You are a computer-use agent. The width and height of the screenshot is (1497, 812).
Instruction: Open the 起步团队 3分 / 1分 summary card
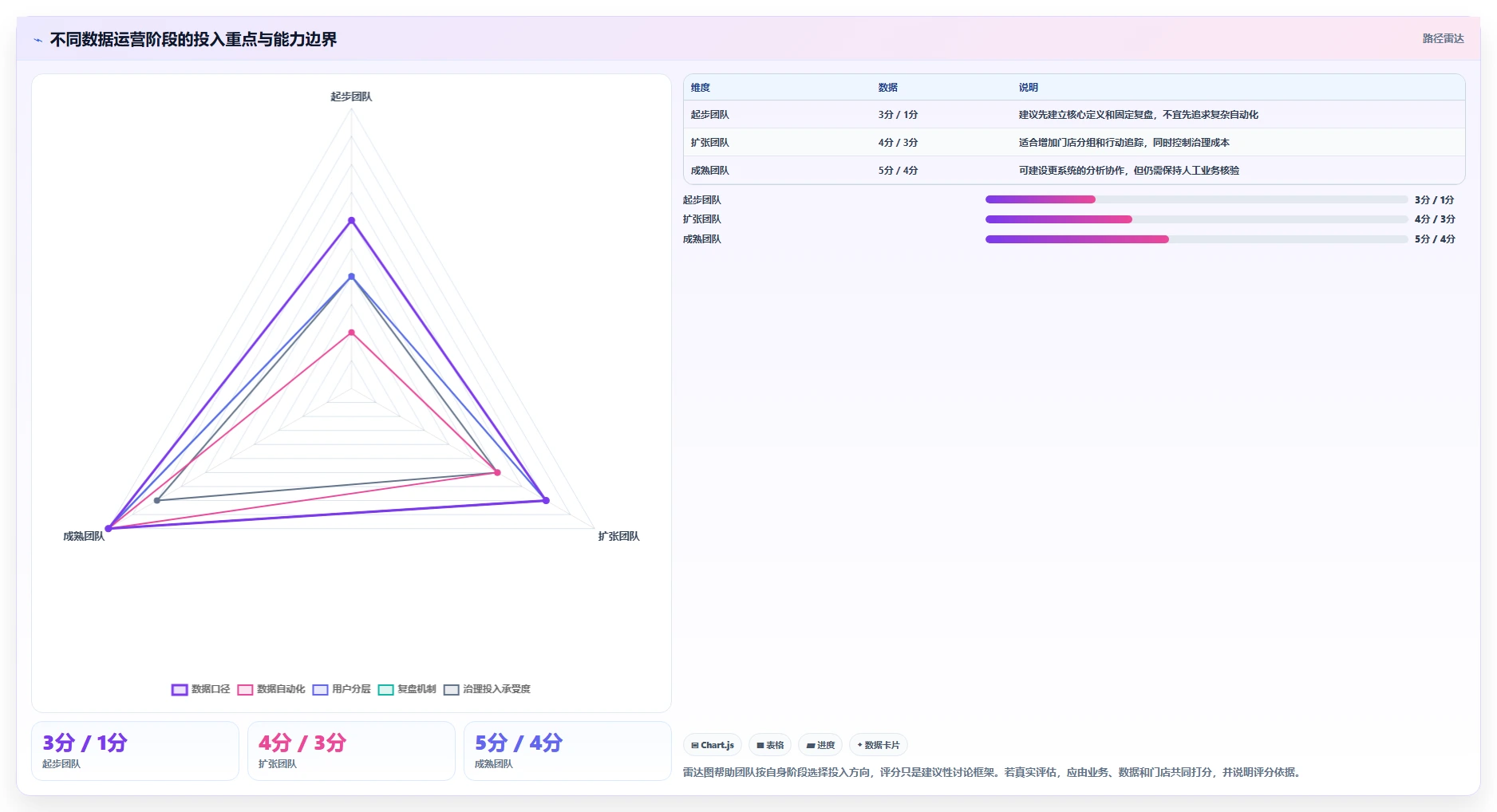(135, 751)
